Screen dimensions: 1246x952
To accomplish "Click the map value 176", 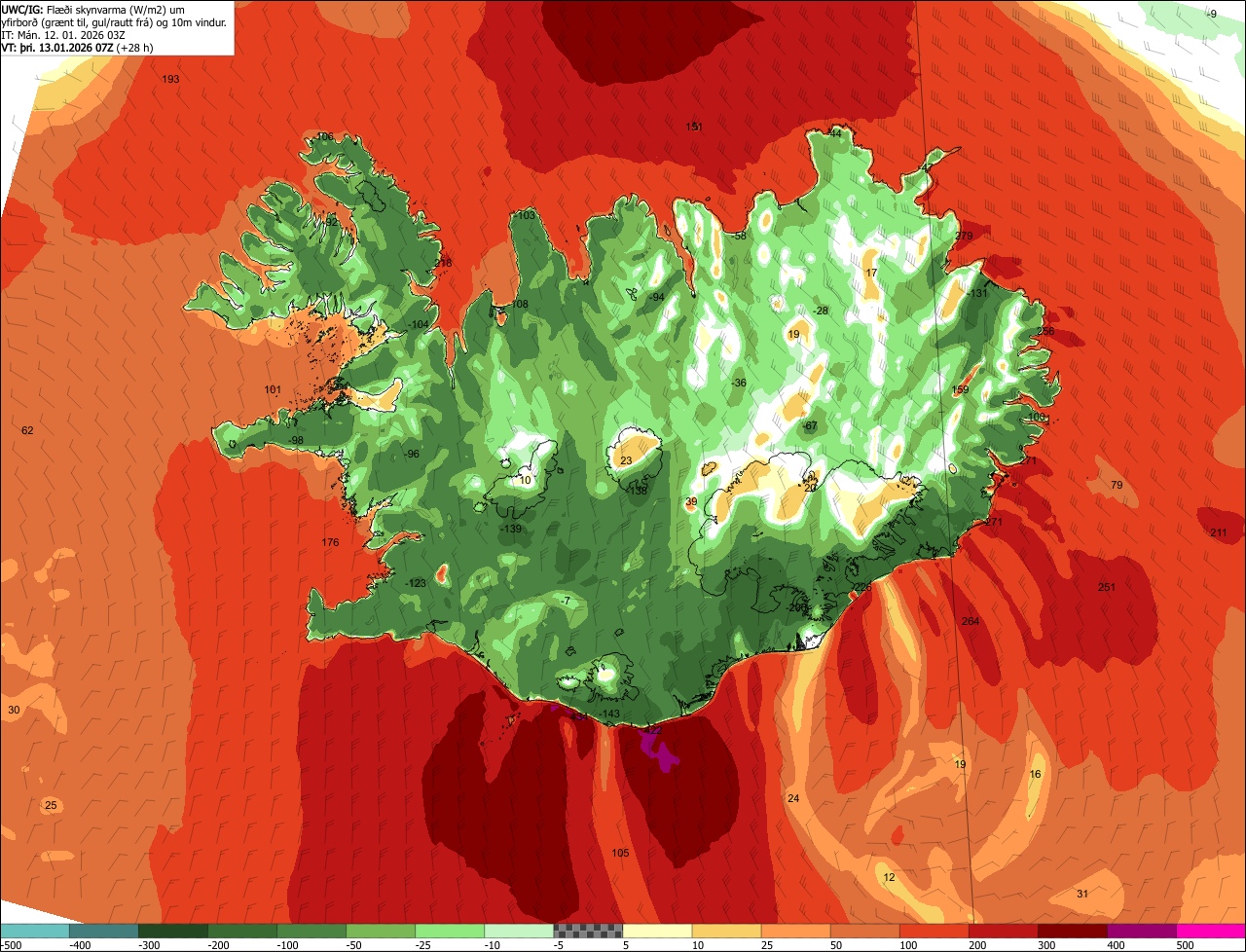I will [330, 542].
